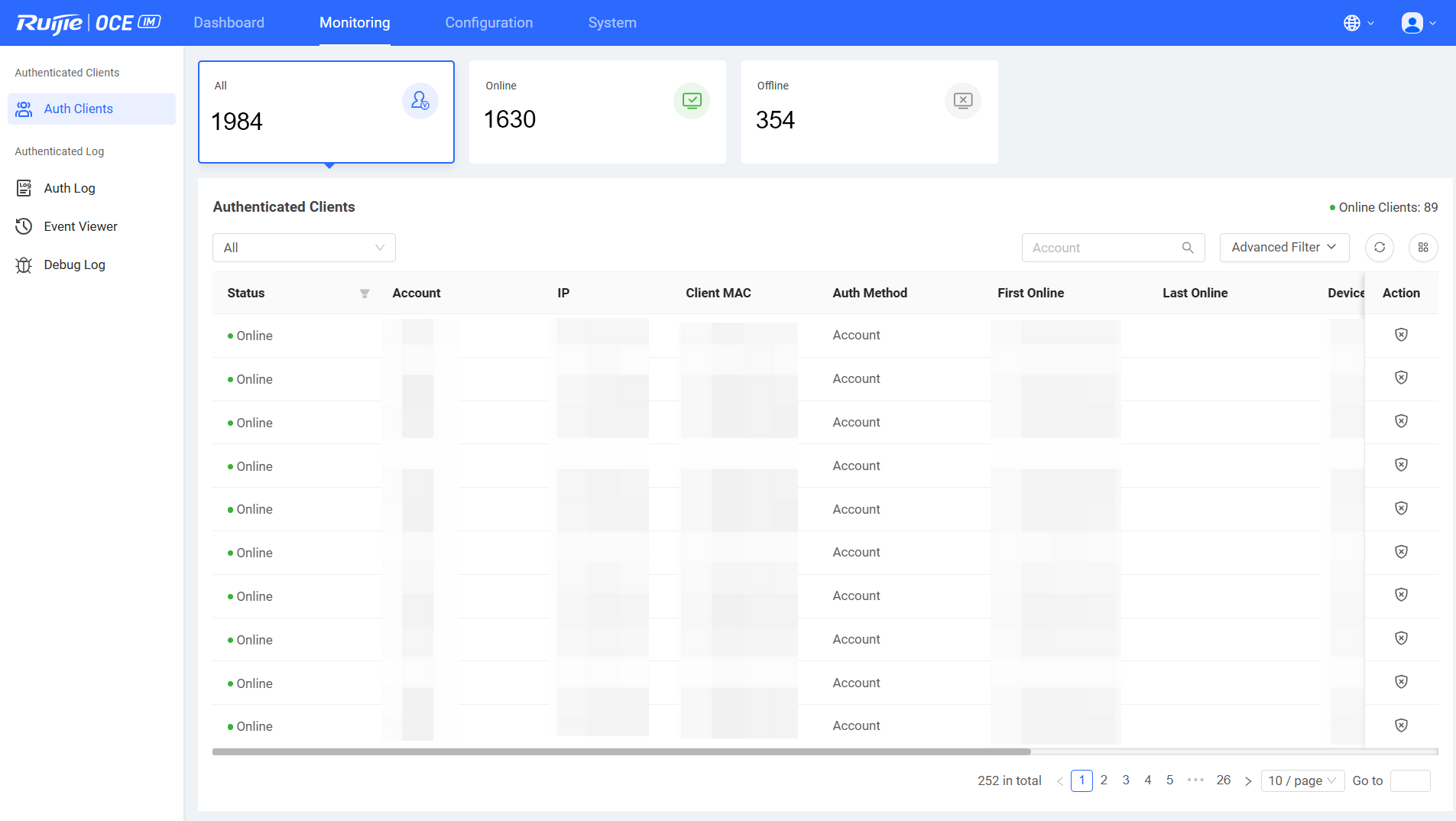1456x821 pixels.
Task: Click the 252 in total text
Action: [1010, 780]
